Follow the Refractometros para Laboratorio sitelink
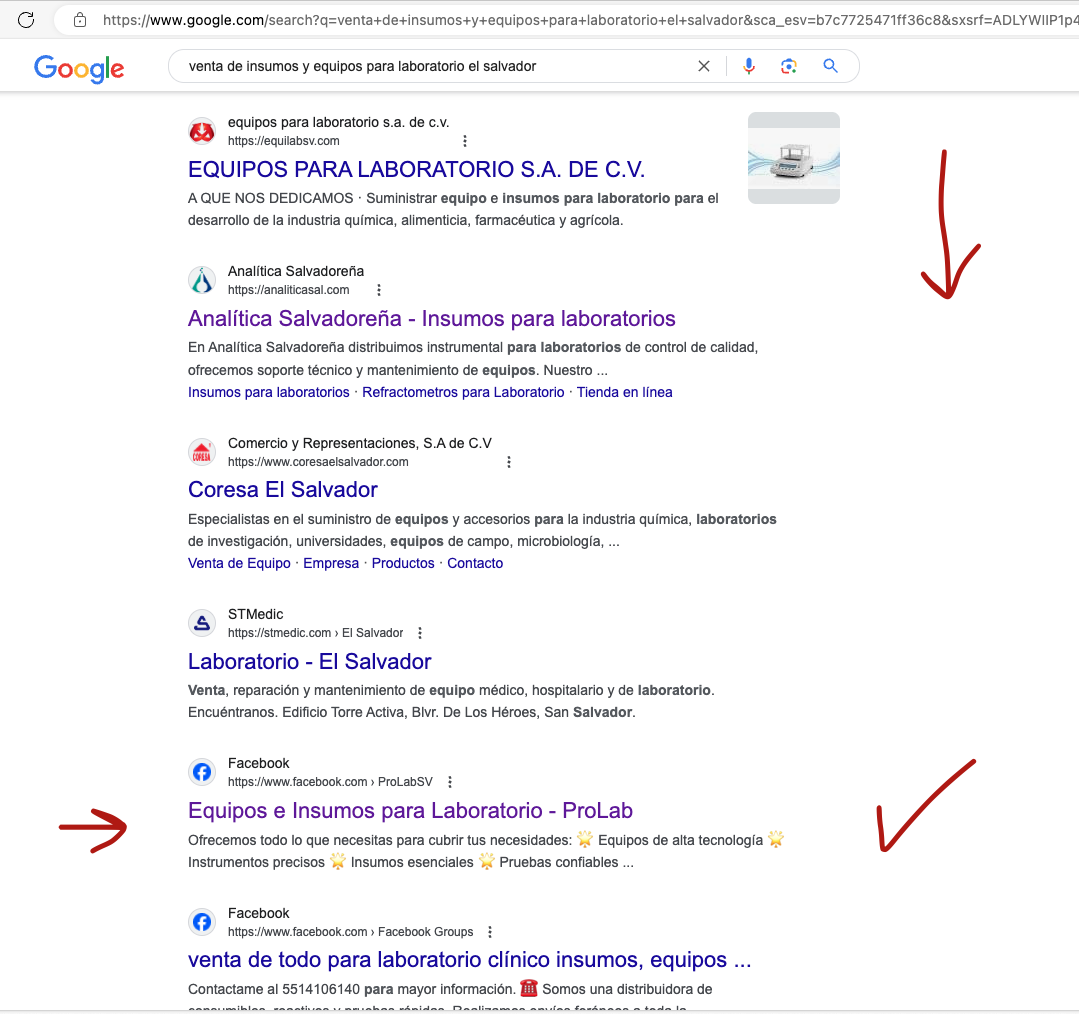This screenshot has height=1014, width=1079. point(463,392)
